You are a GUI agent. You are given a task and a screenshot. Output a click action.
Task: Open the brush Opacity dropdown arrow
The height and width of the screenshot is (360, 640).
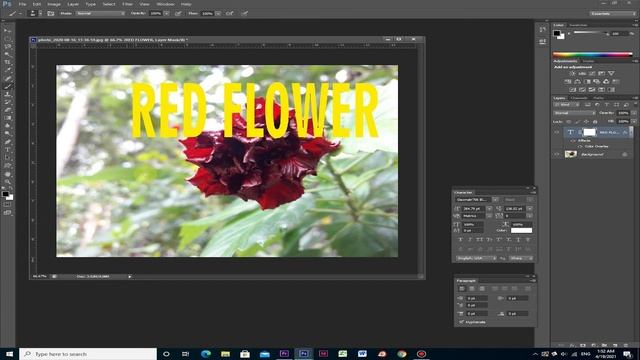pyautogui.click(x=167, y=13)
